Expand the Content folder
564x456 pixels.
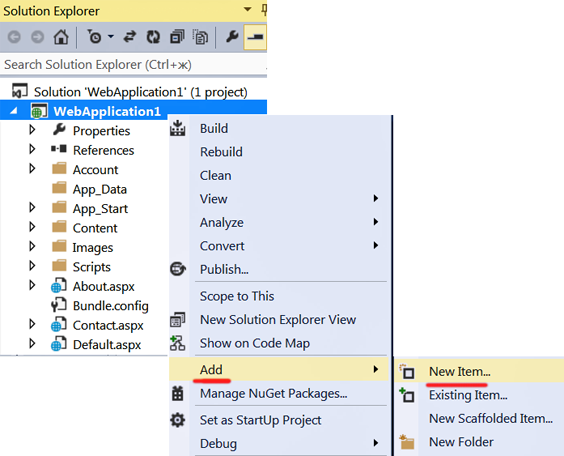click(x=32, y=227)
